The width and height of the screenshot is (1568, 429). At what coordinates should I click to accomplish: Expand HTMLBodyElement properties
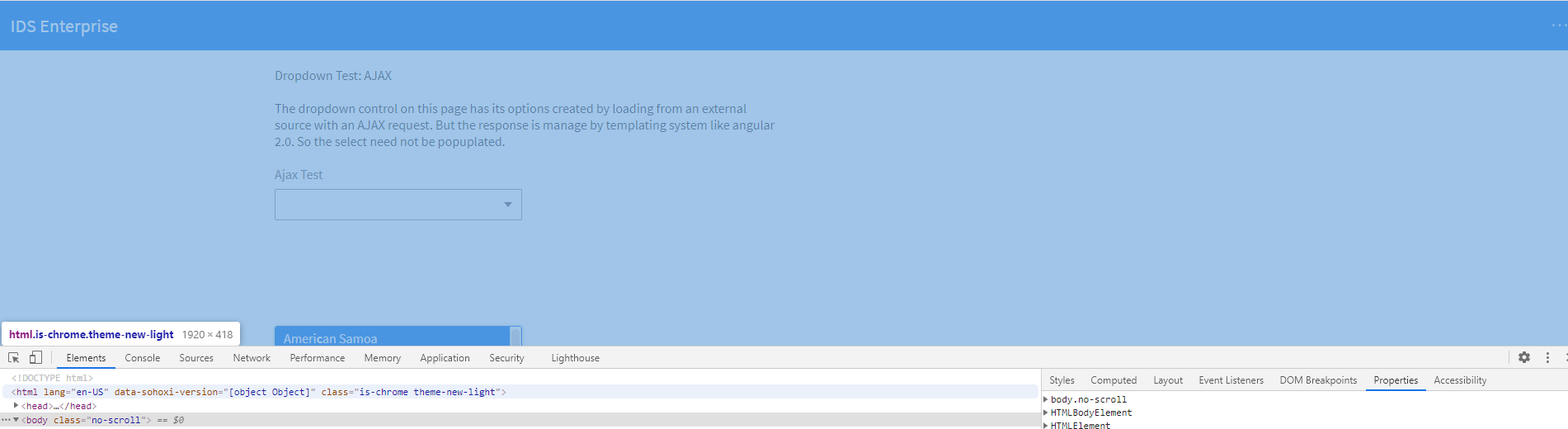(1046, 412)
